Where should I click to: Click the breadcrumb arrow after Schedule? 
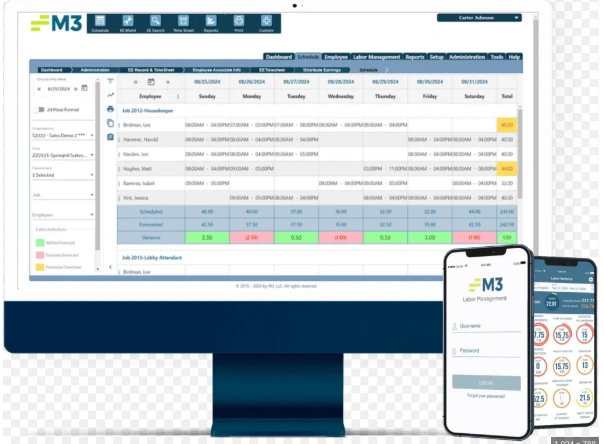tap(387, 70)
